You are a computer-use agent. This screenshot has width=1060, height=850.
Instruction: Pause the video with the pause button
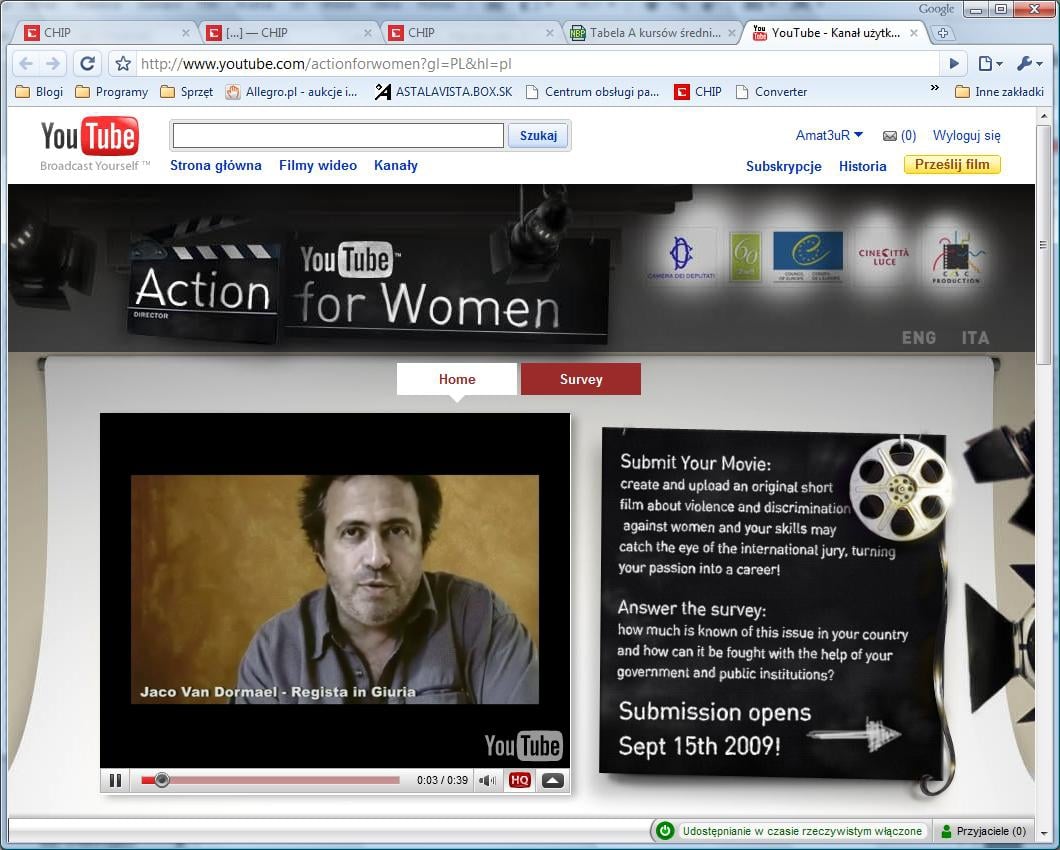click(x=116, y=780)
